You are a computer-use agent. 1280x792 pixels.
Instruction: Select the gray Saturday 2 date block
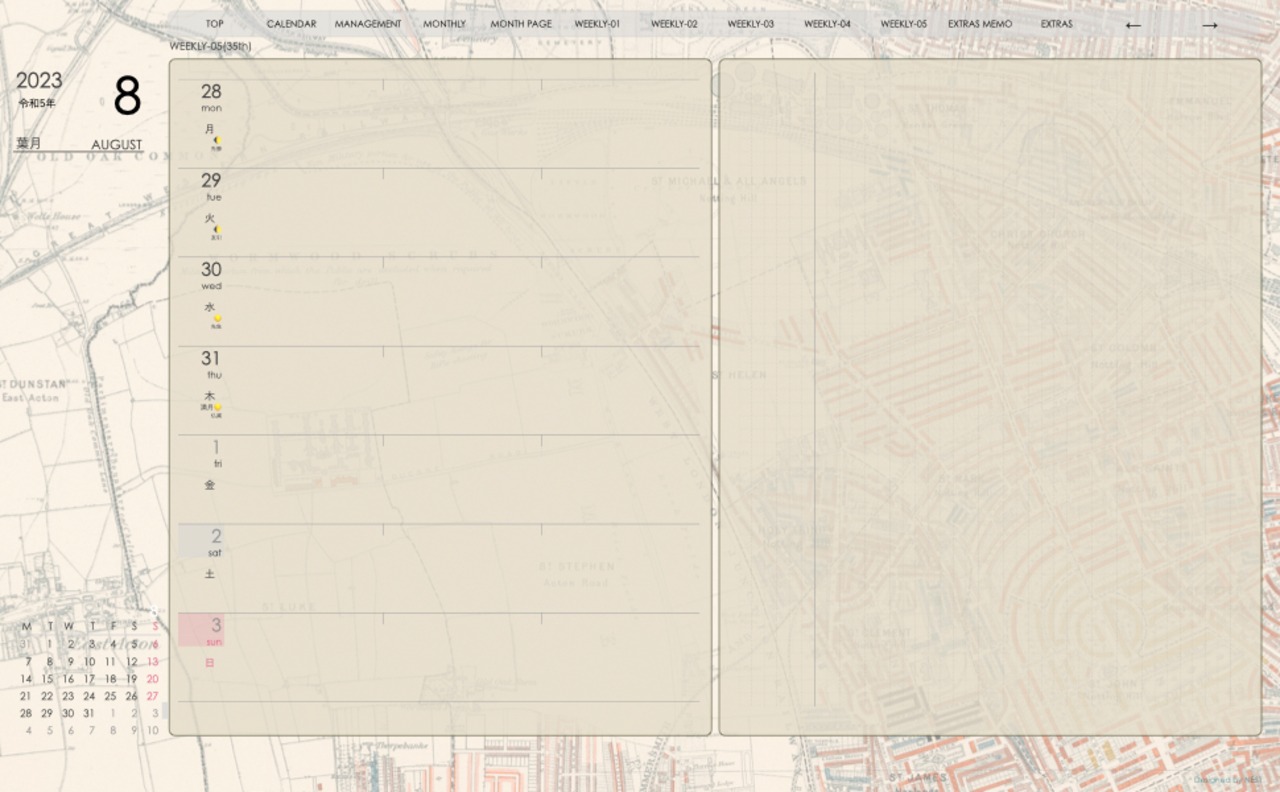[x=201, y=541]
